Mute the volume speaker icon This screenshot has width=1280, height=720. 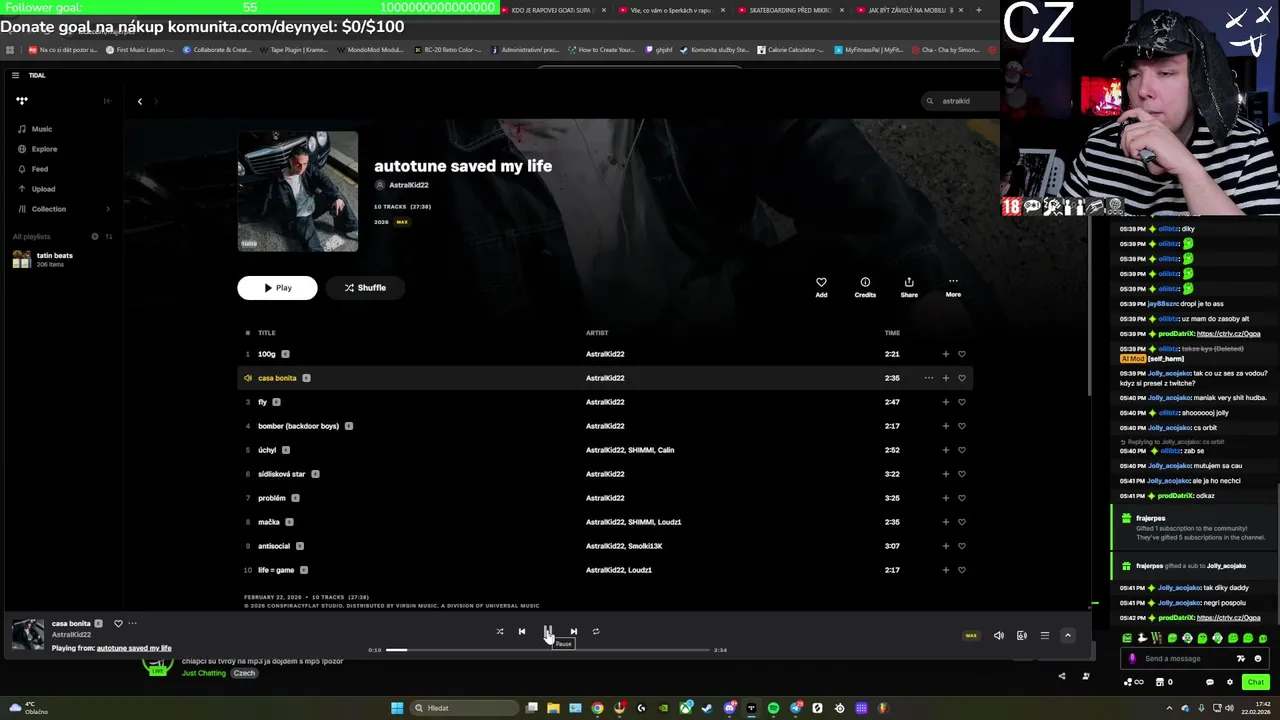click(x=998, y=635)
